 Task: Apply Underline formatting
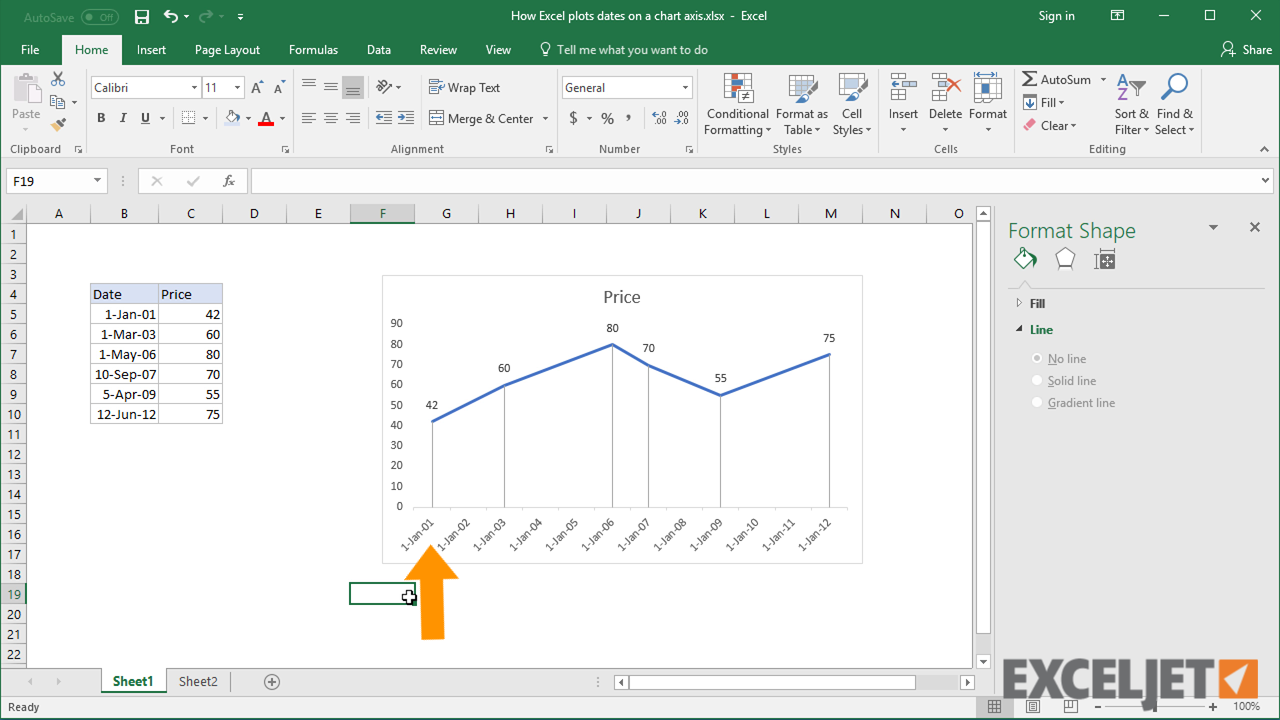click(146, 118)
